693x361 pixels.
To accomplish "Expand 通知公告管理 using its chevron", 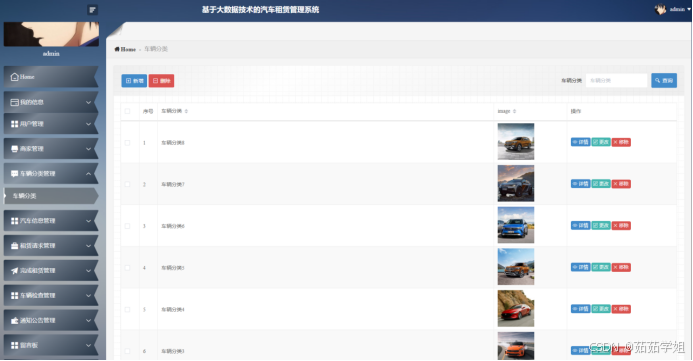I will pos(88,320).
